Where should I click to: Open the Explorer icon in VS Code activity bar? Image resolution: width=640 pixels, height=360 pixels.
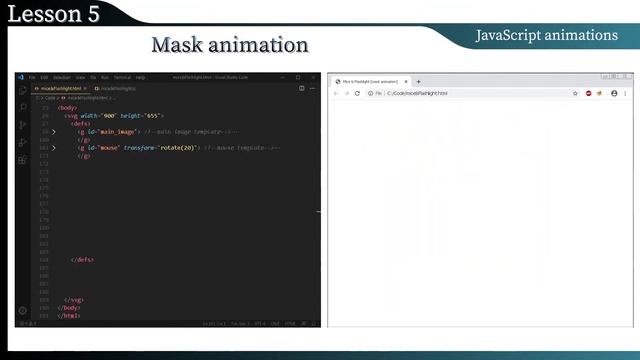23,90
